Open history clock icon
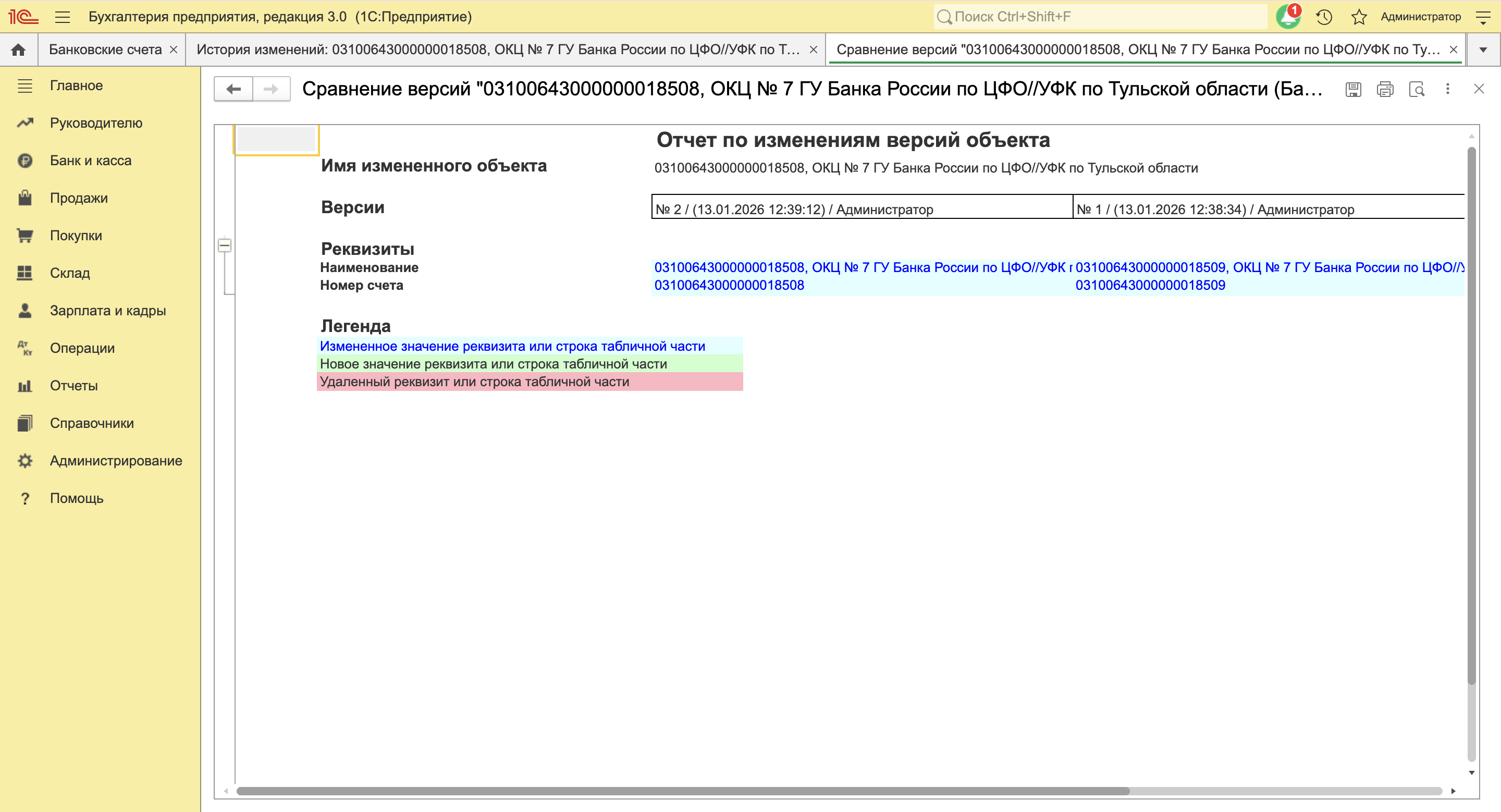Image resolution: width=1501 pixels, height=812 pixels. (x=1324, y=16)
